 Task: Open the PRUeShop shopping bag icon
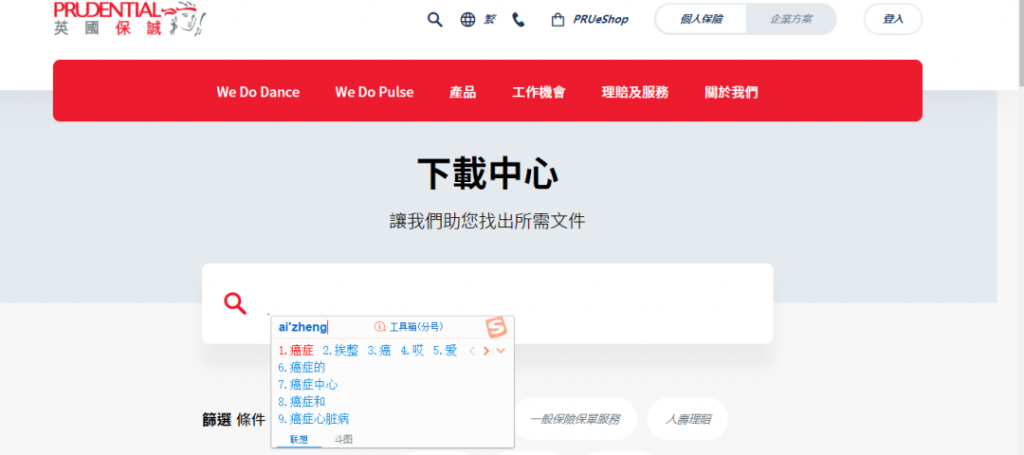pyautogui.click(x=558, y=20)
